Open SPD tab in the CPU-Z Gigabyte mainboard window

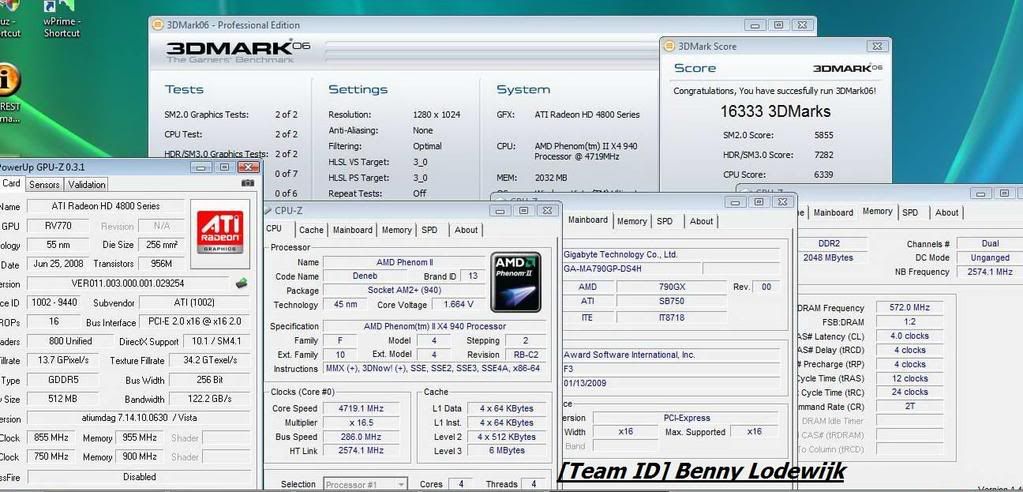click(x=665, y=222)
